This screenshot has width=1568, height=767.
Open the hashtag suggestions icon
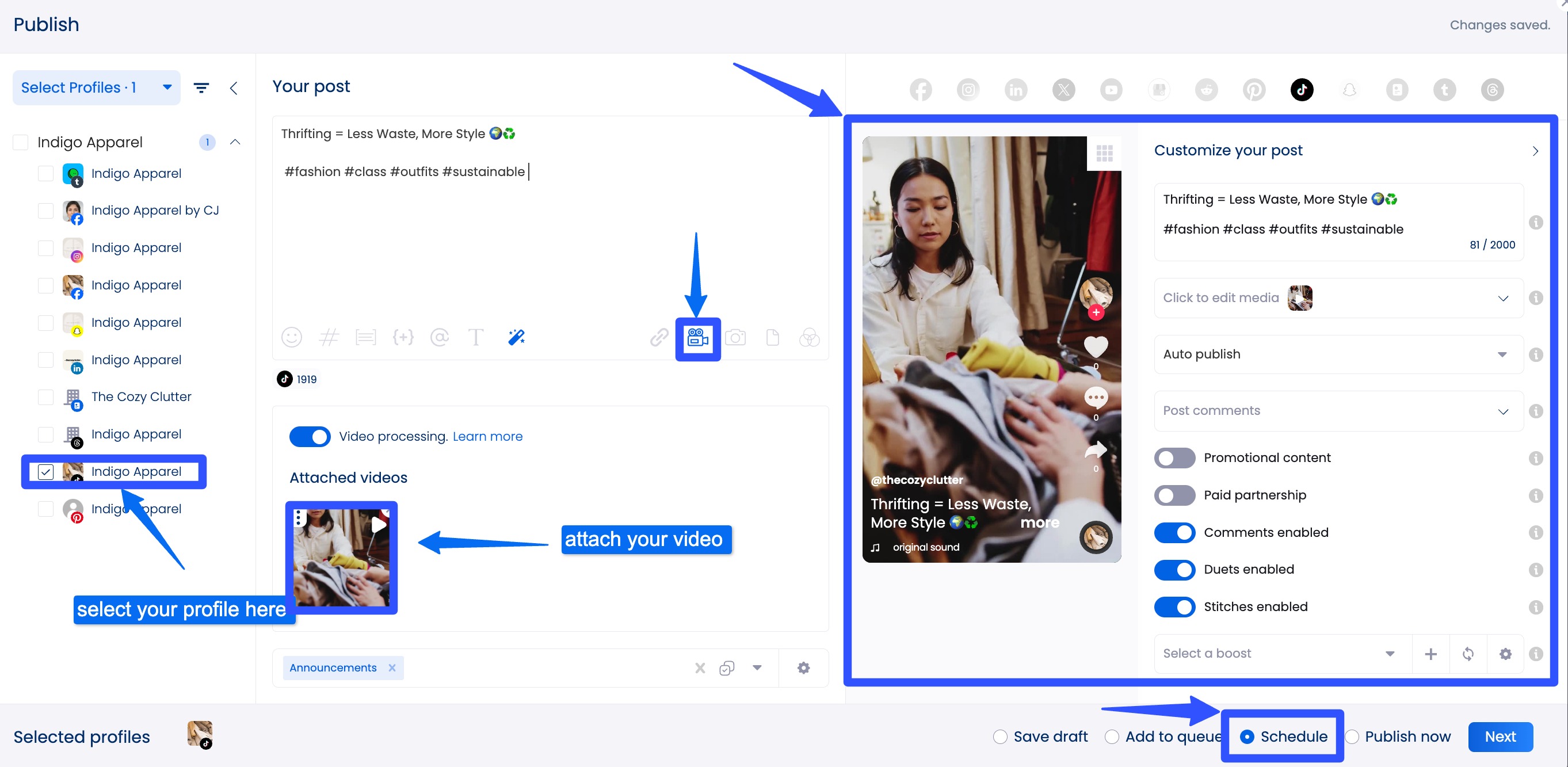tap(329, 337)
